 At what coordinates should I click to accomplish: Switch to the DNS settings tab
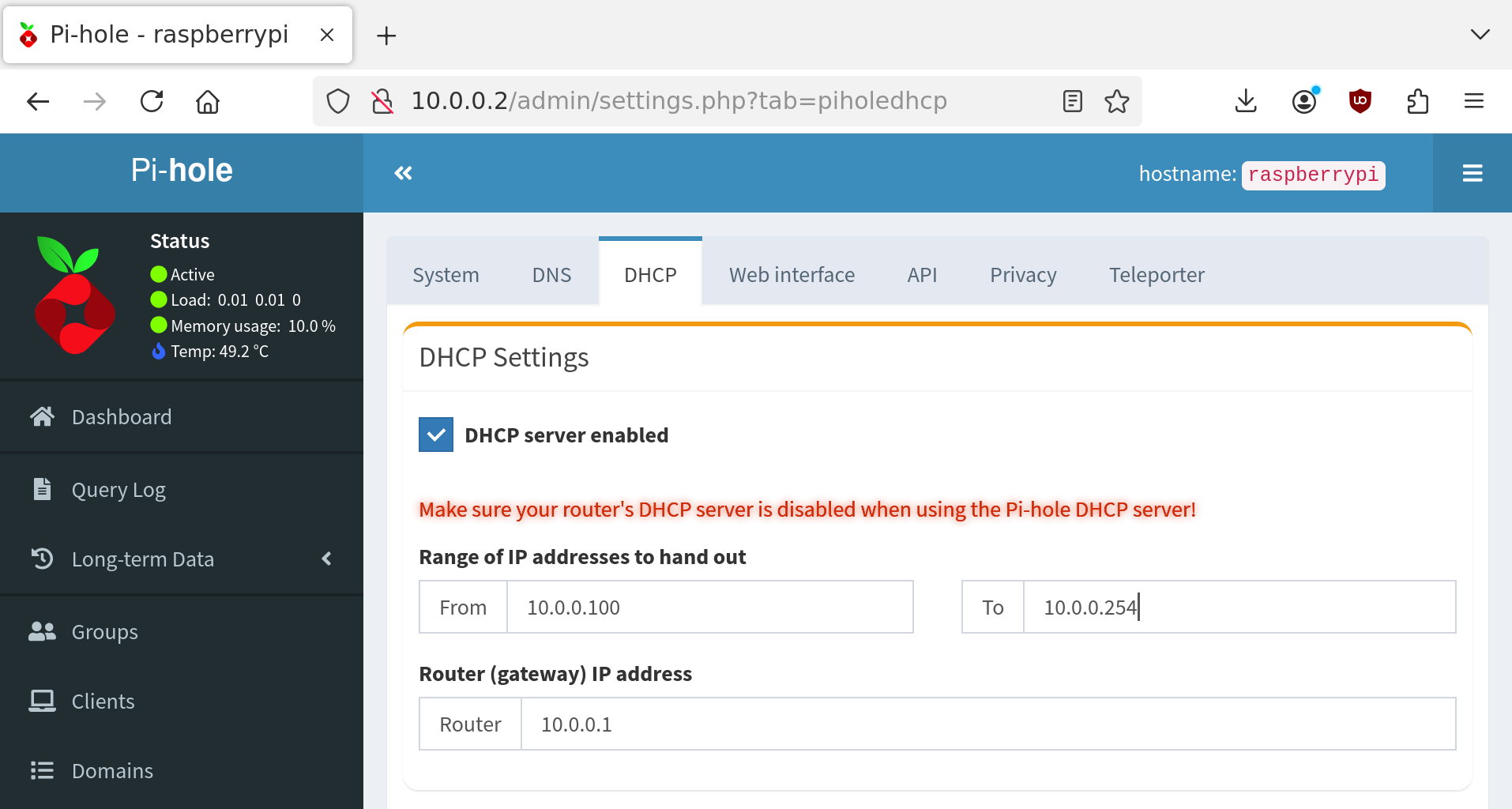pyautogui.click(x=551, y=274)
